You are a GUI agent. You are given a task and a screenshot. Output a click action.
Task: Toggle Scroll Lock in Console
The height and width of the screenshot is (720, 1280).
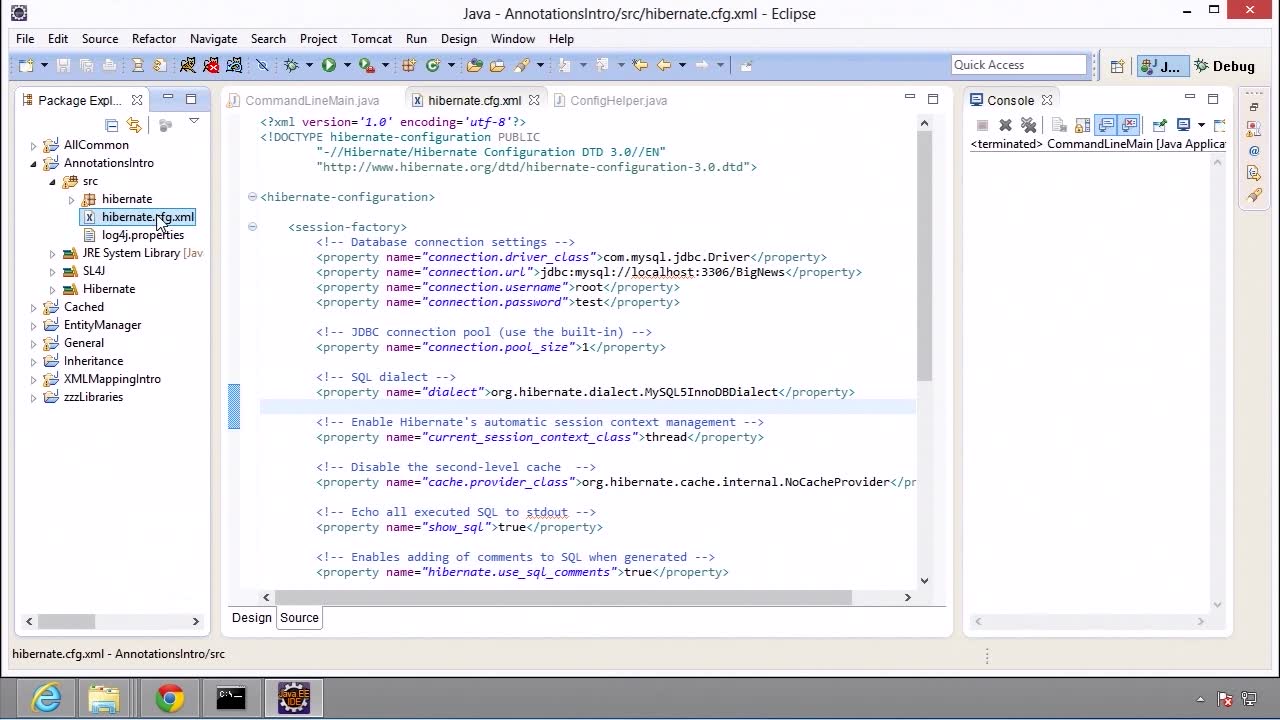[1082, 125]
